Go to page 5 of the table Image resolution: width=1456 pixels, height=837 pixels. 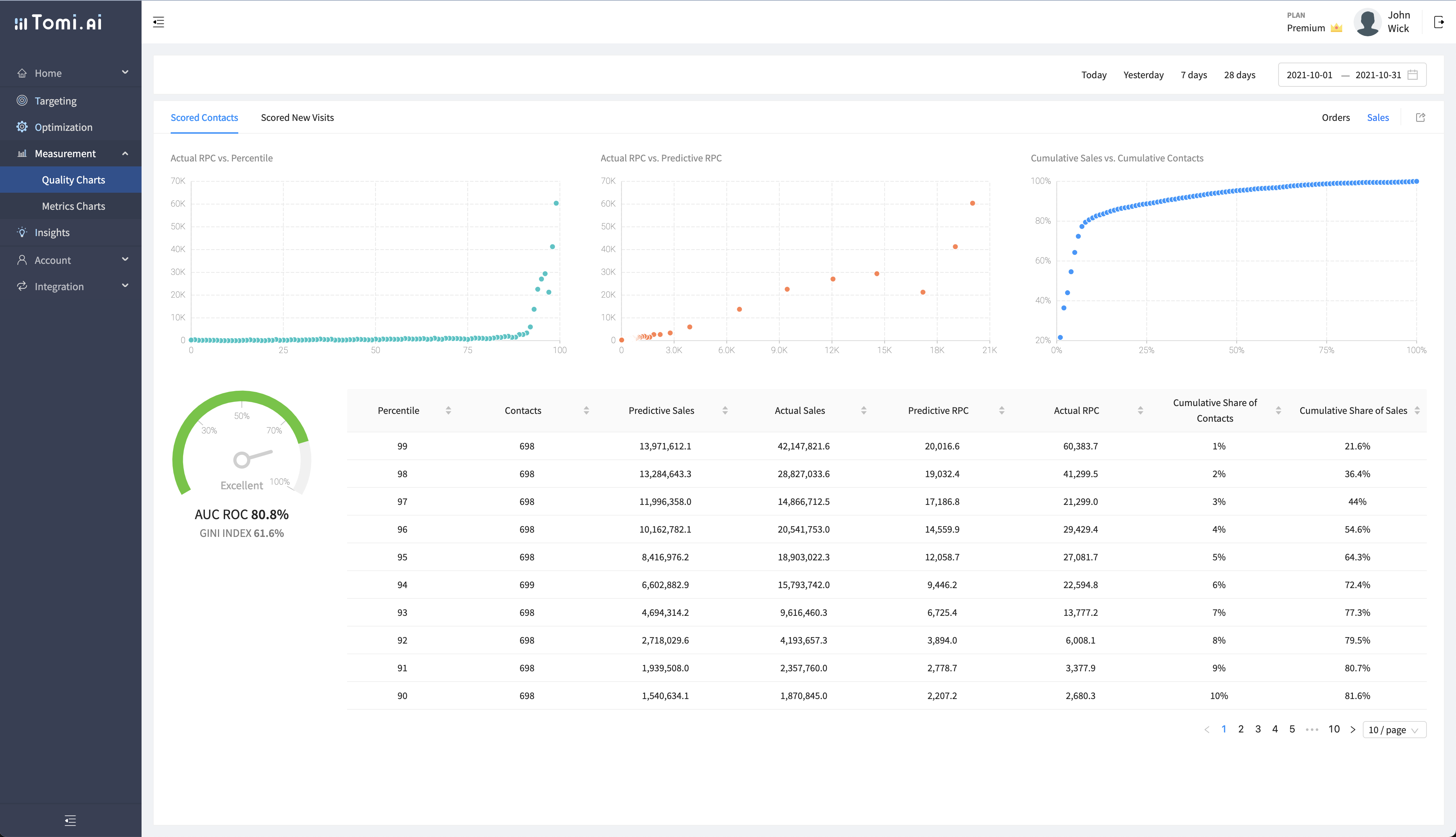1292,729
